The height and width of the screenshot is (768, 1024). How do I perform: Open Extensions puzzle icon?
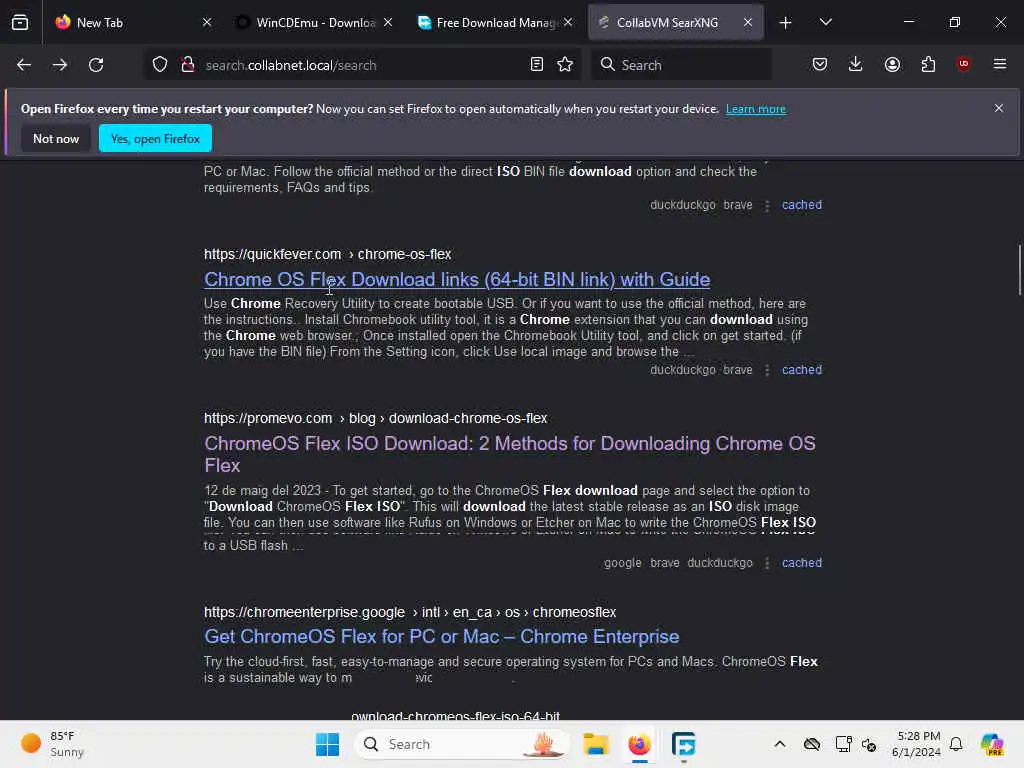[928, 64]
